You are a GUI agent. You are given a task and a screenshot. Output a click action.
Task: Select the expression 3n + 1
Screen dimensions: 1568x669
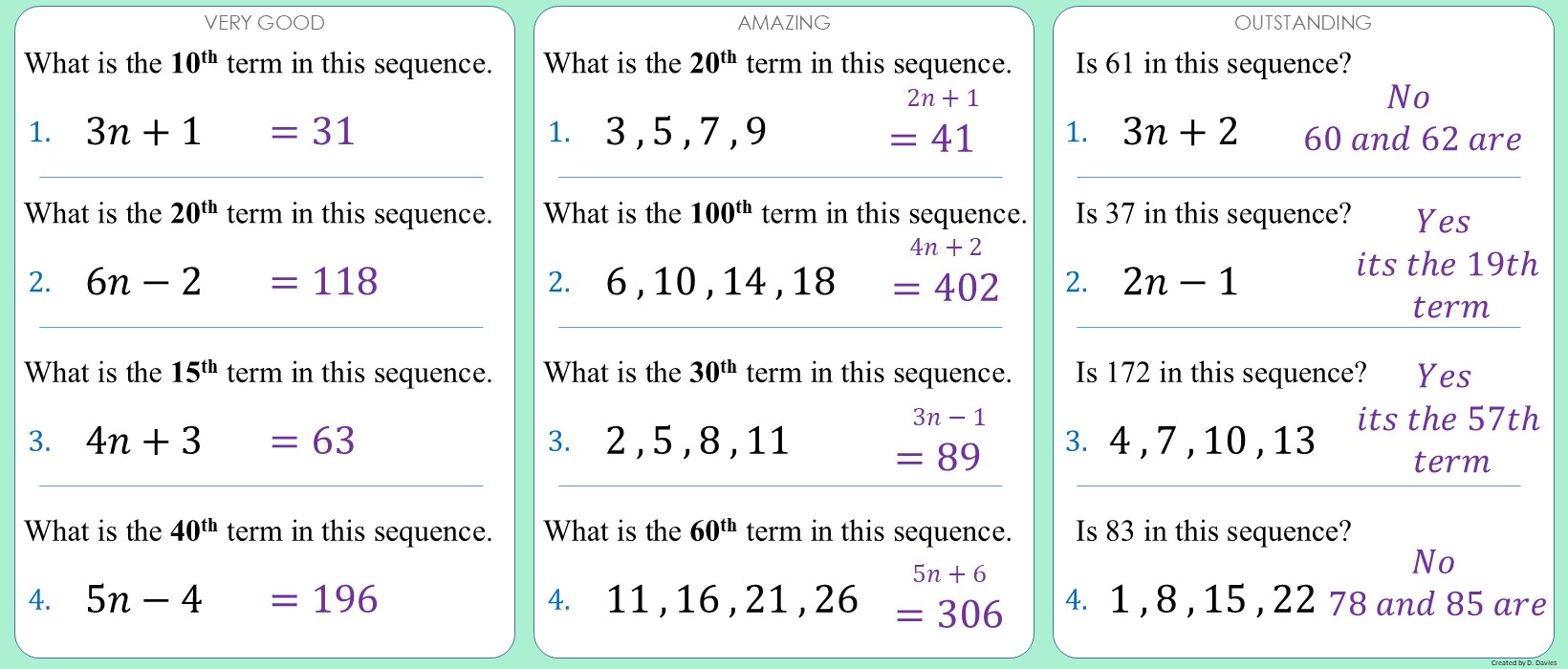click(x=143, y=132)
